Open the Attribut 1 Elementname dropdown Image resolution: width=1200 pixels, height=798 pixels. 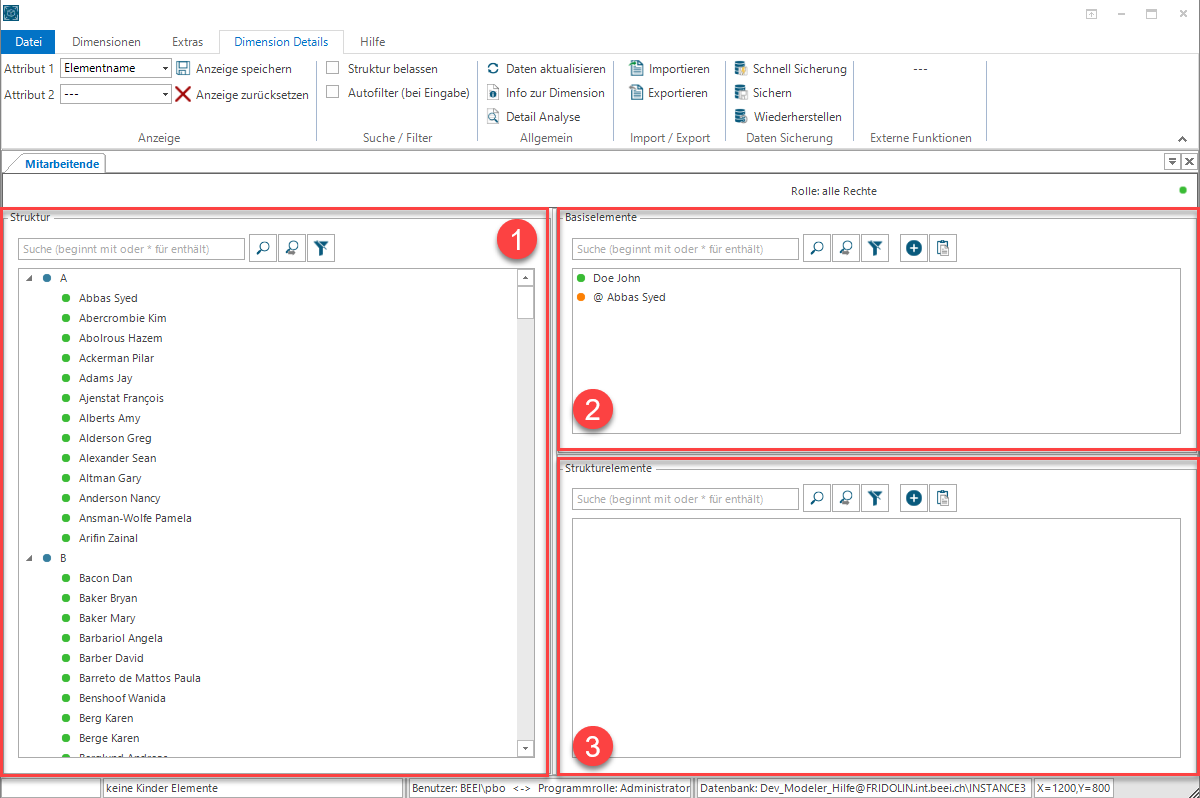pos(165,69)
